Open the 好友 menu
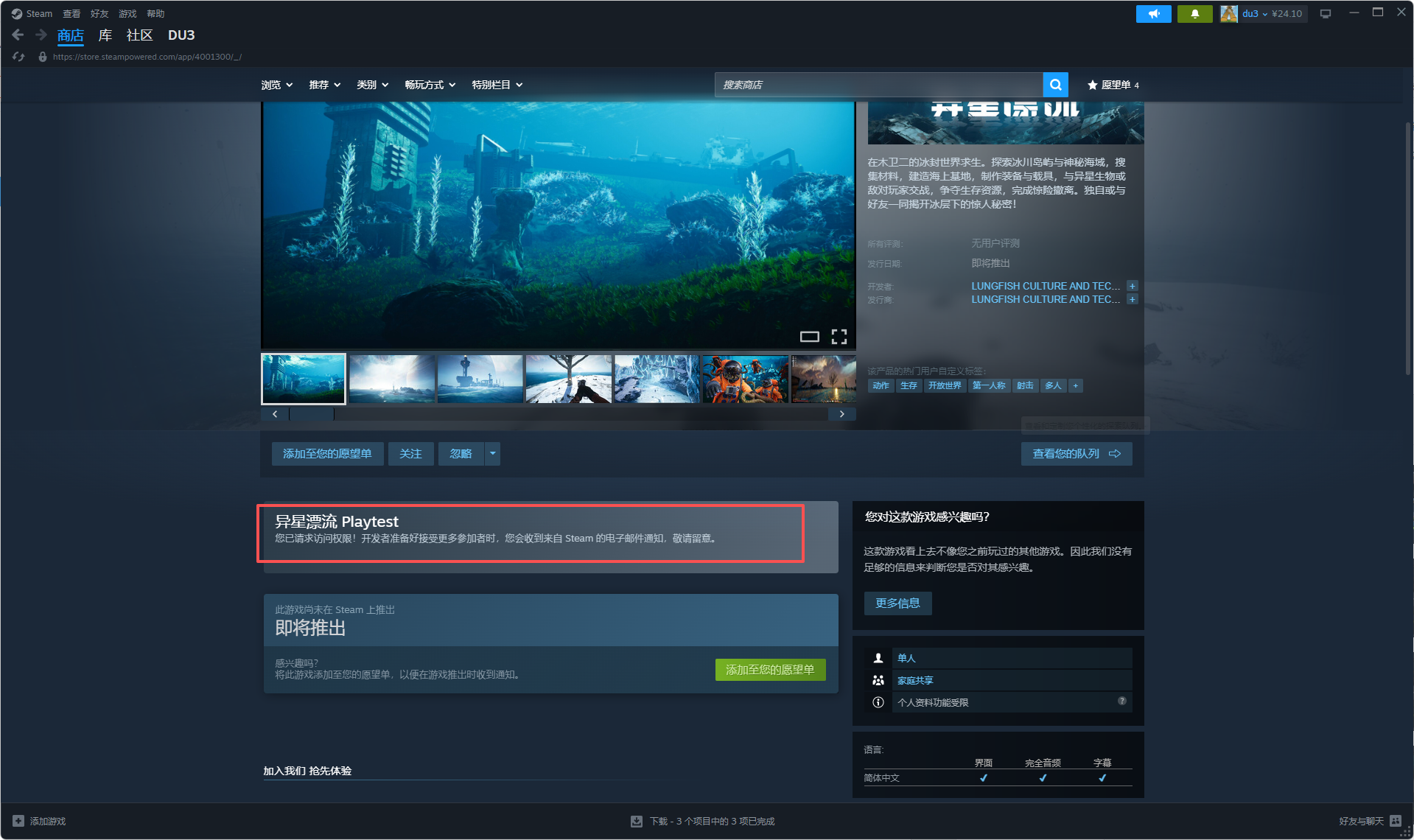 coord(99,13)
